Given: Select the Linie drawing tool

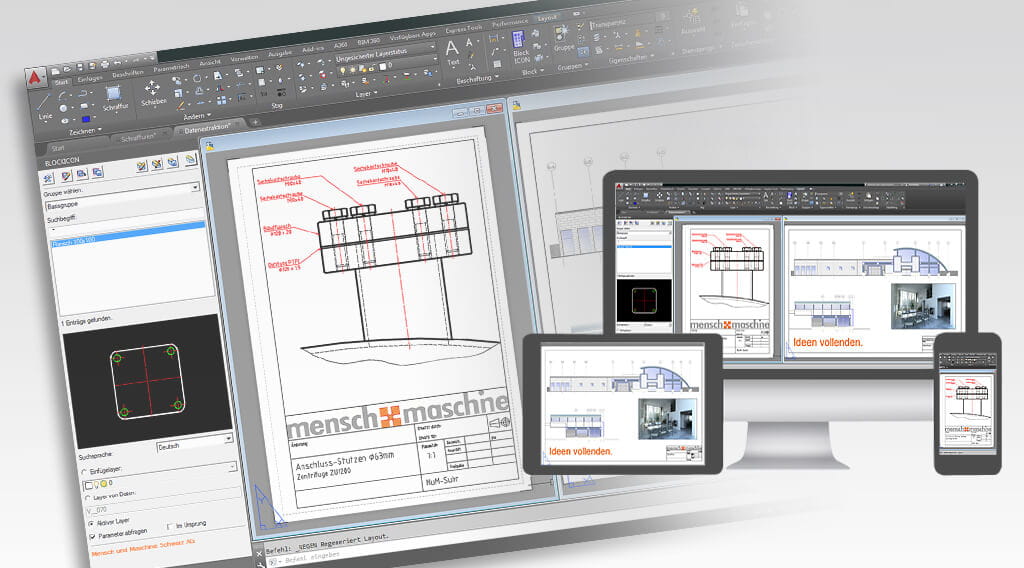Looking at the screenshot, I should pyautogui.click(x=44, y=108).
